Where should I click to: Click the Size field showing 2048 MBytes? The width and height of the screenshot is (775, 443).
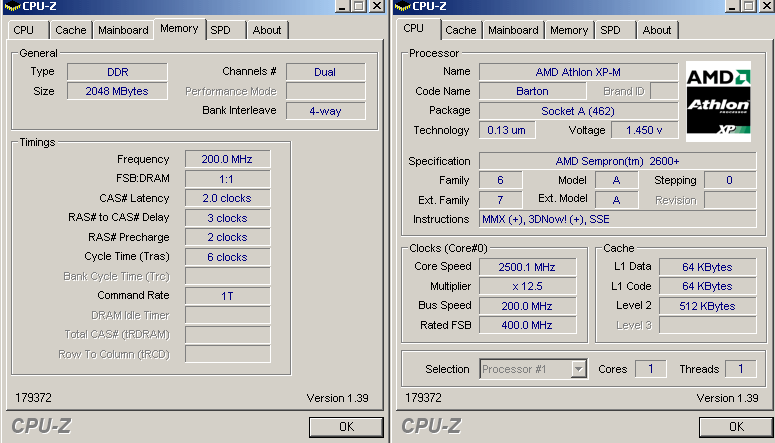pos(117,91)
